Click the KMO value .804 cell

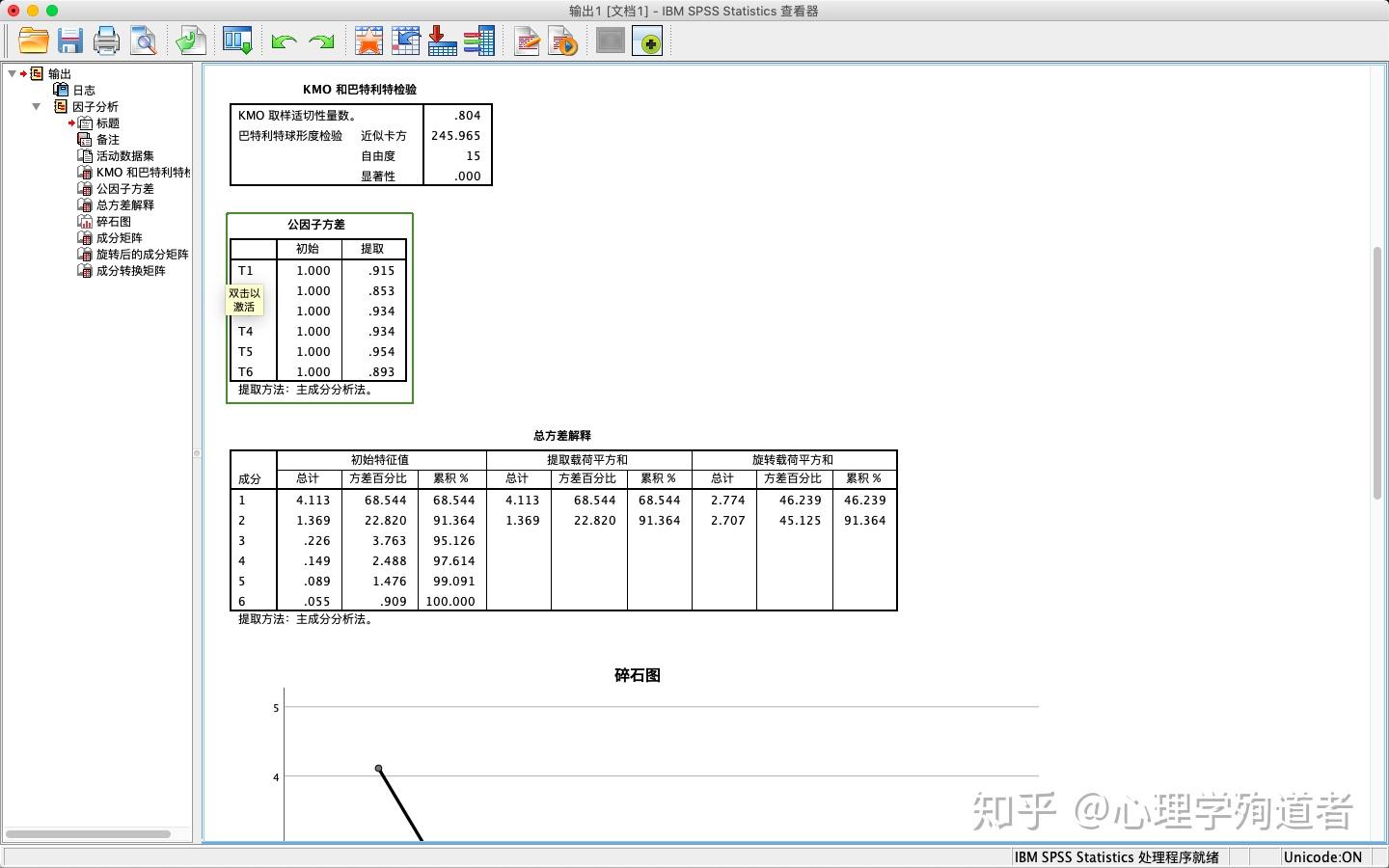tap(468, 115)
